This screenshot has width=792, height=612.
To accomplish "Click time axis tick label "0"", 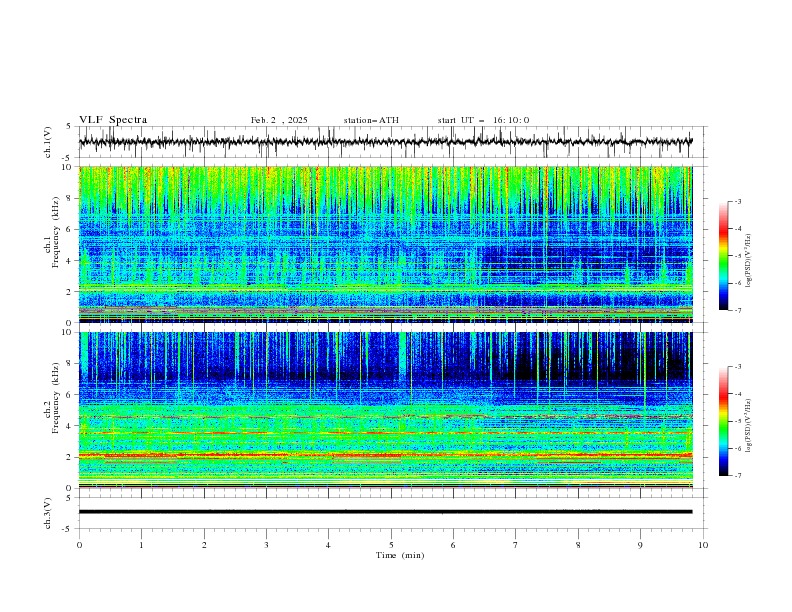I will pyautogui.click(x=79, y=545).
